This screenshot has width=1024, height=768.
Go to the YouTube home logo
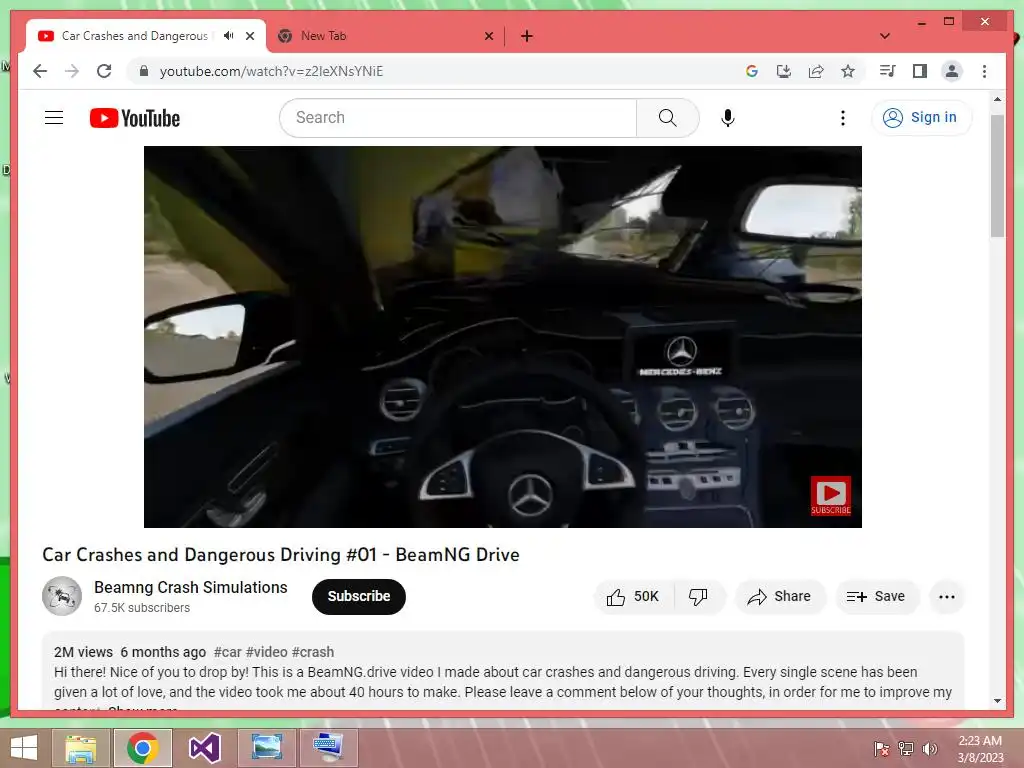[x=135, y=118]
